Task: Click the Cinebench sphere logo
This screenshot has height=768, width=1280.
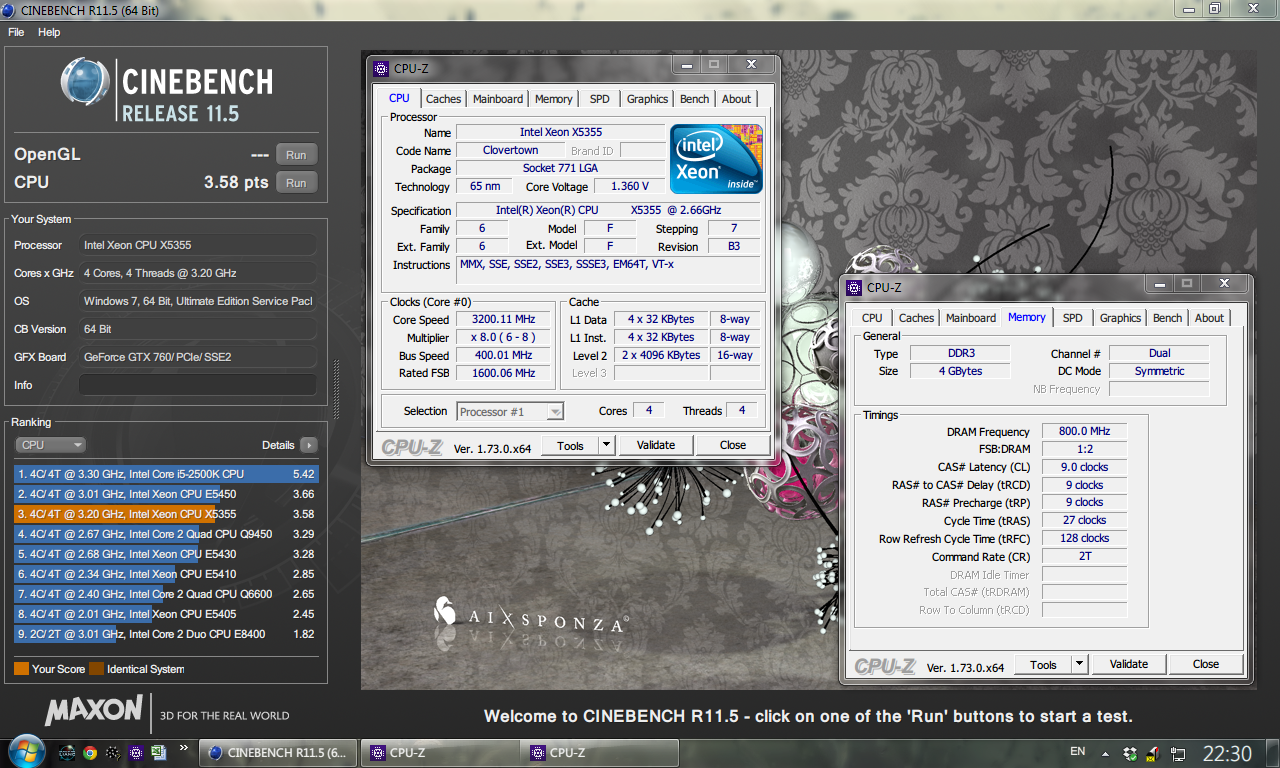Action: tap(85, 82)
